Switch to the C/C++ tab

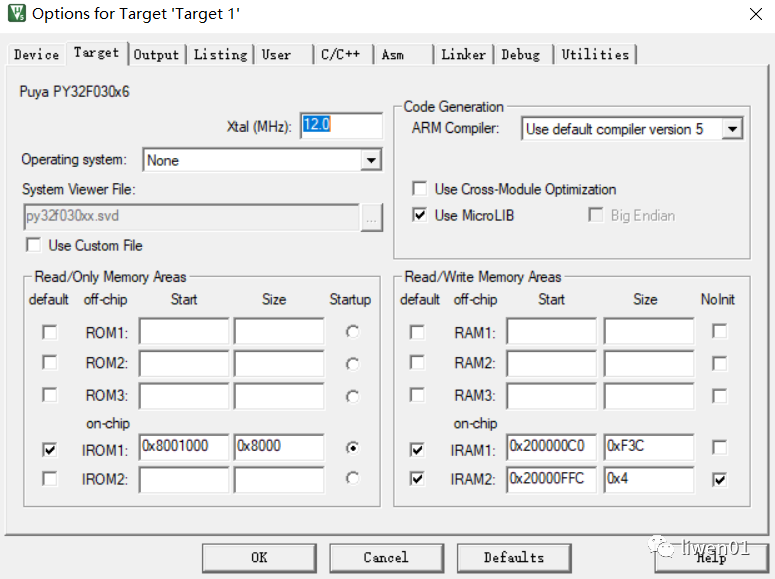tap(340, 55)
